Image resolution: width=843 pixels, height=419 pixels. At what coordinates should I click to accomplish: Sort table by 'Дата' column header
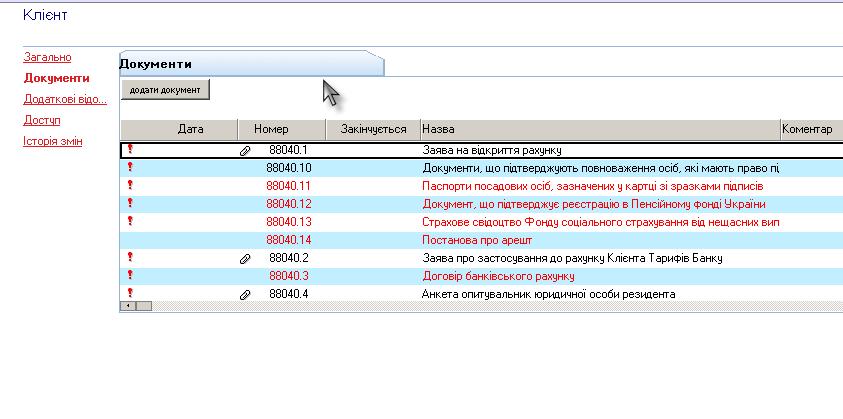point(190,129)
